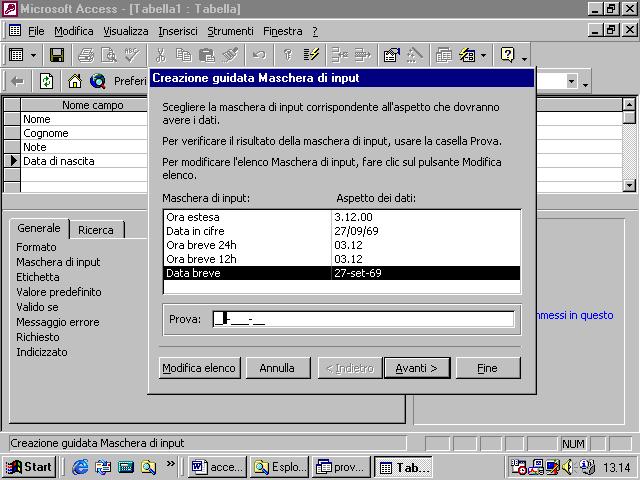Open the Modifica menu

pyautogui.click(x=74, y=31)
